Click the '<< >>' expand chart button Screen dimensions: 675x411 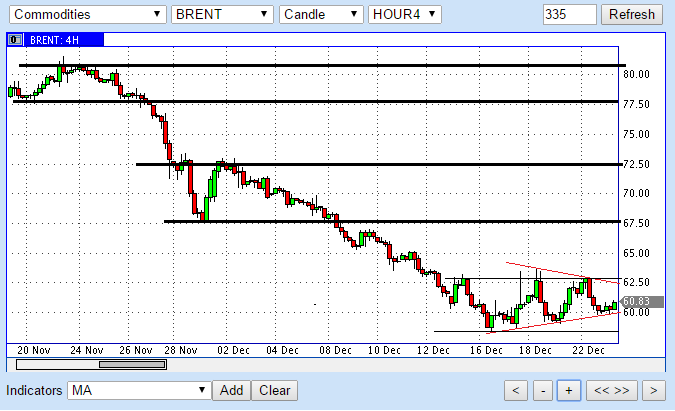(x=611, y=391)
